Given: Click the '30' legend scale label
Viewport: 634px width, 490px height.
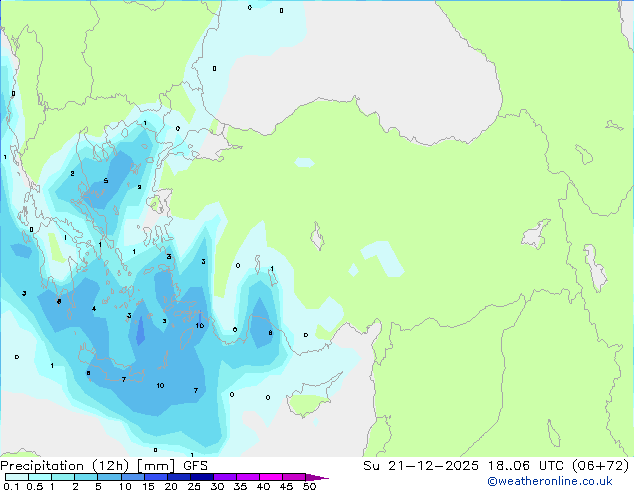Looking at the screenshot, I should pos(217,486).
